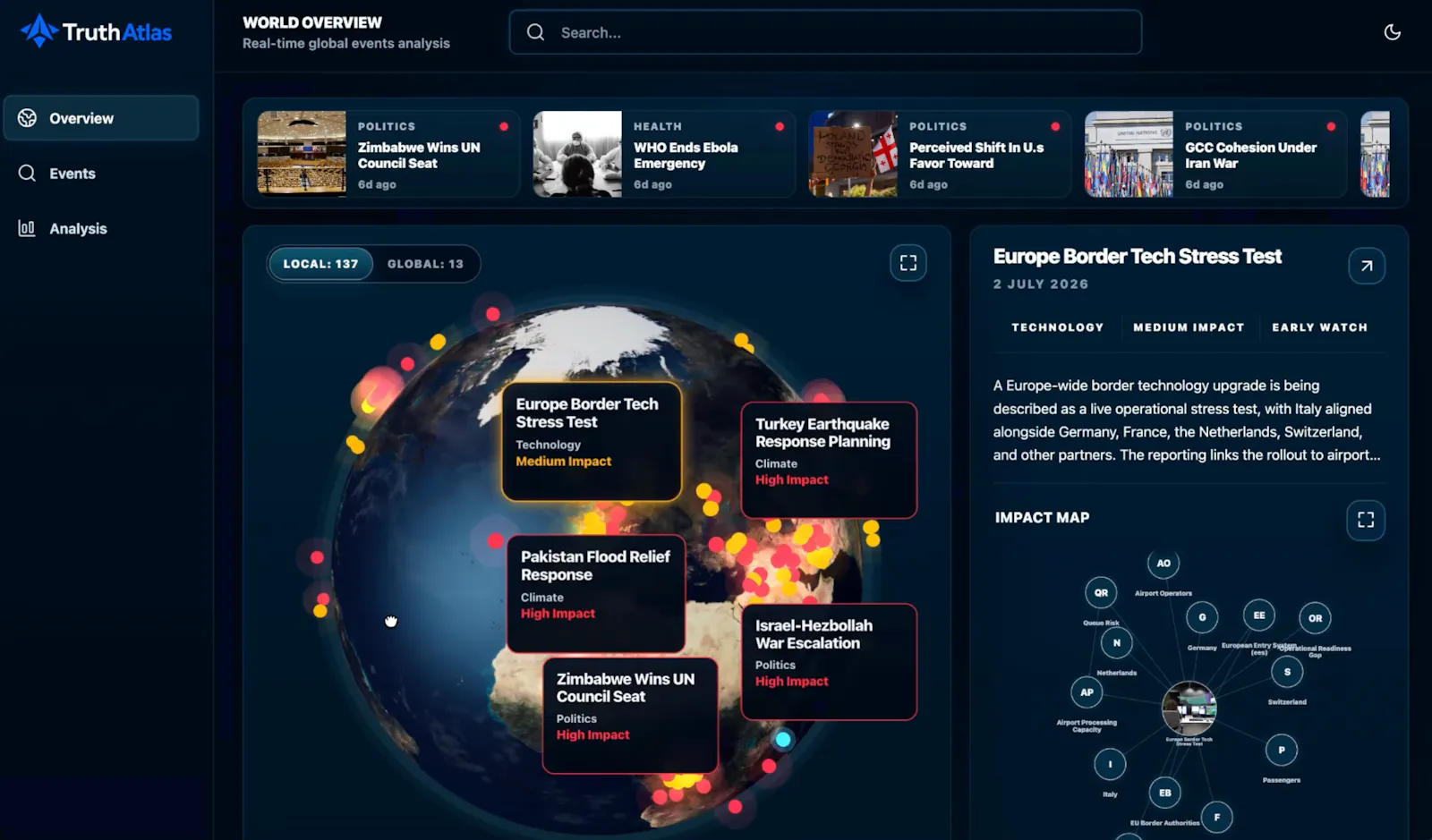Select the P Passengers node

pos(1282,751)
